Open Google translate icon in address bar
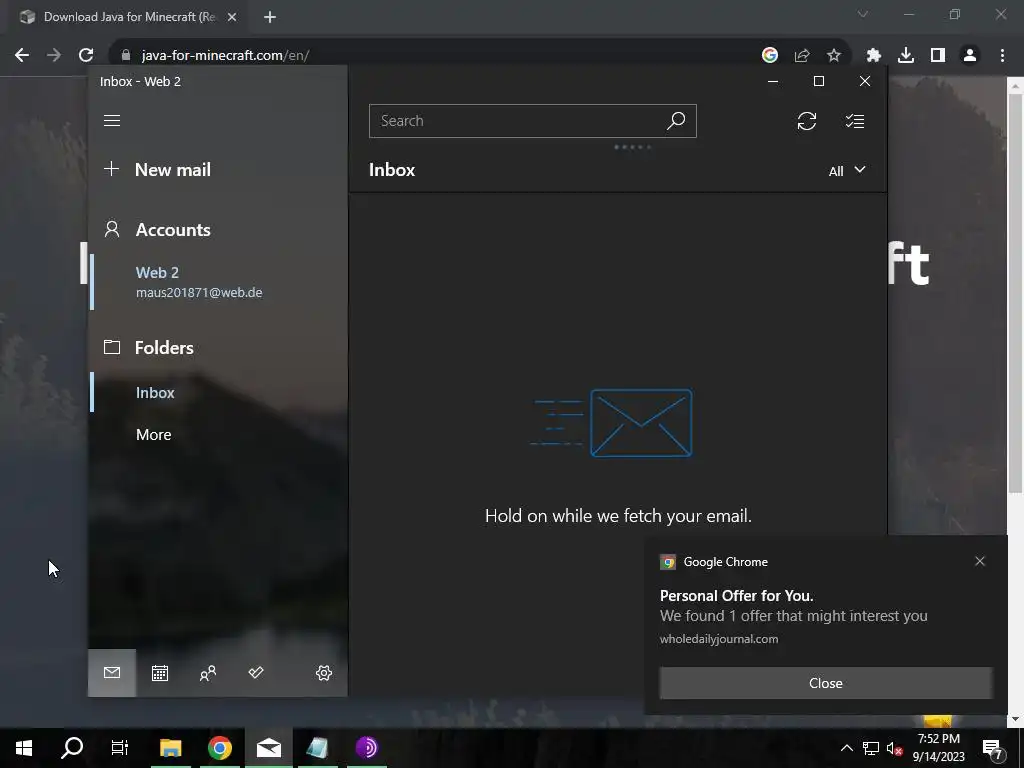The image size is (1024, 768). coord(770,56)
